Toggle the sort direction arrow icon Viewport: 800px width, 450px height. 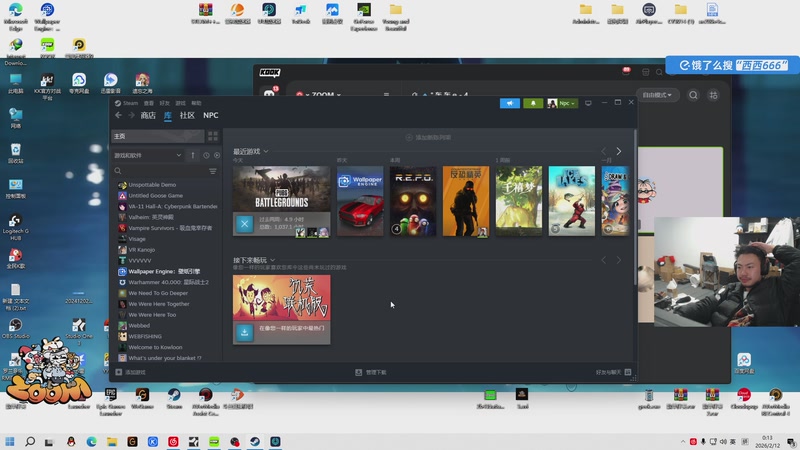point(193,155)
